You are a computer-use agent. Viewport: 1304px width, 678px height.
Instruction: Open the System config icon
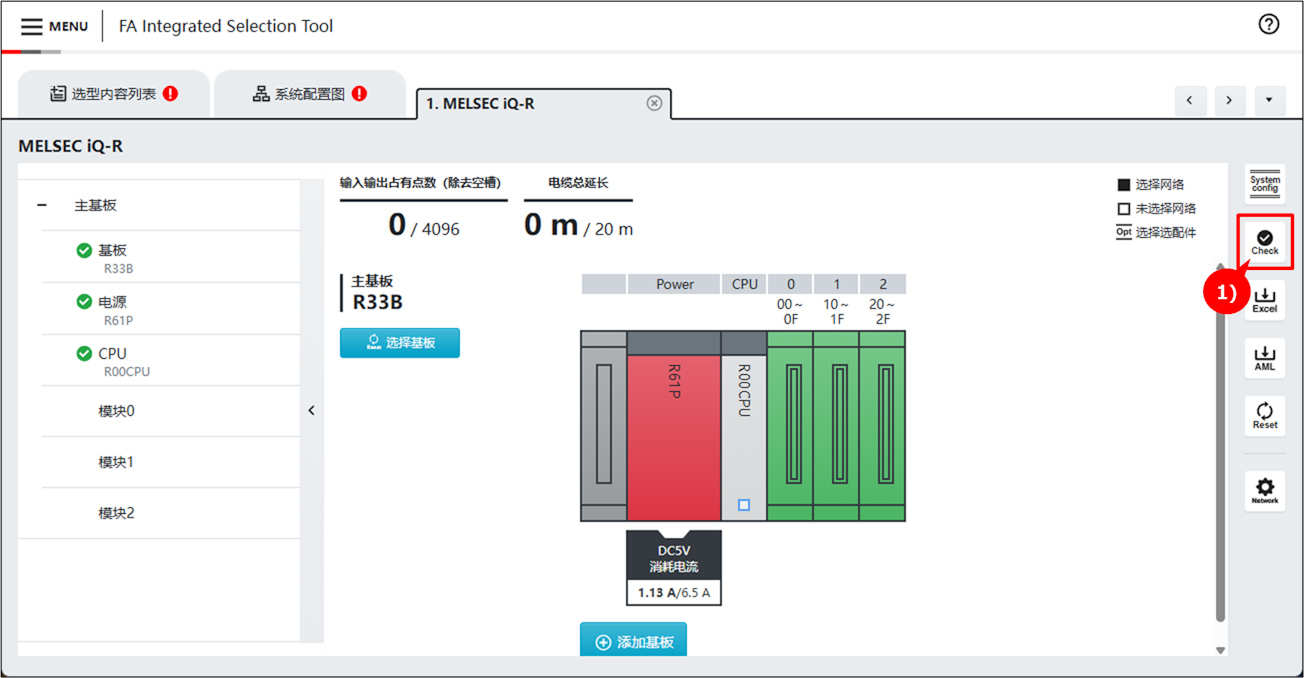(x=1264, y=184)
